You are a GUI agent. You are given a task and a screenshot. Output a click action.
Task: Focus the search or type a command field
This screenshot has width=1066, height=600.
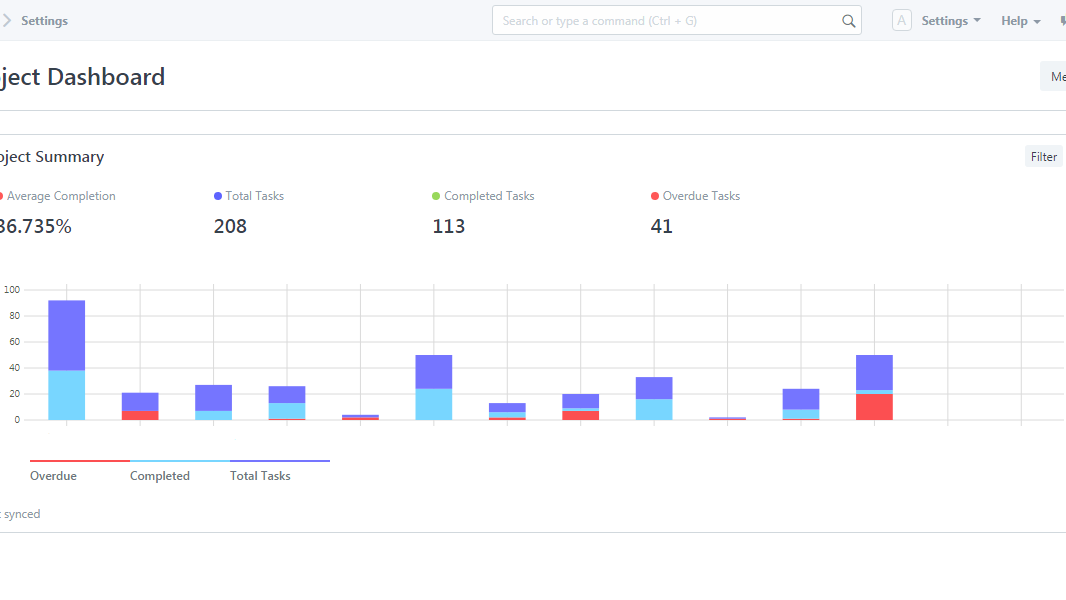pos(665,21)
